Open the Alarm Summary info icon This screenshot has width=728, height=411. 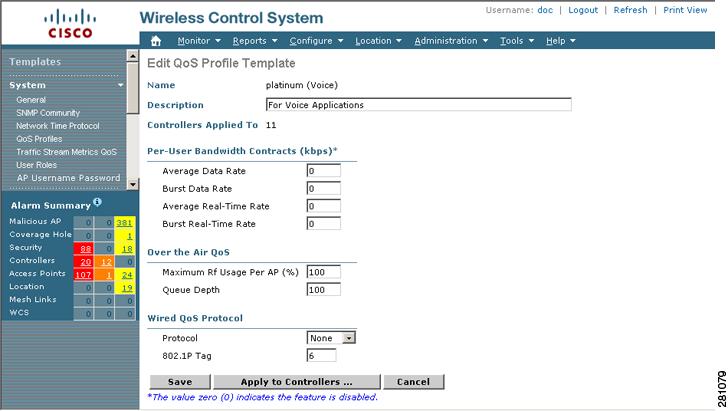[x=97, y=202]
